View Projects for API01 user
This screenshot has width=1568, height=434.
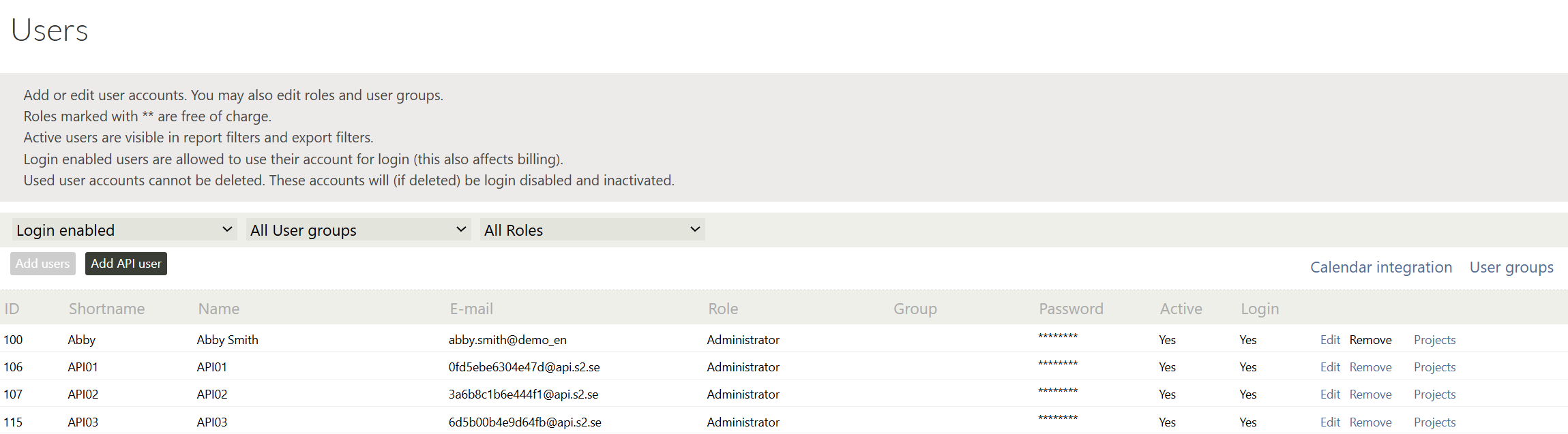(1434, 367)
